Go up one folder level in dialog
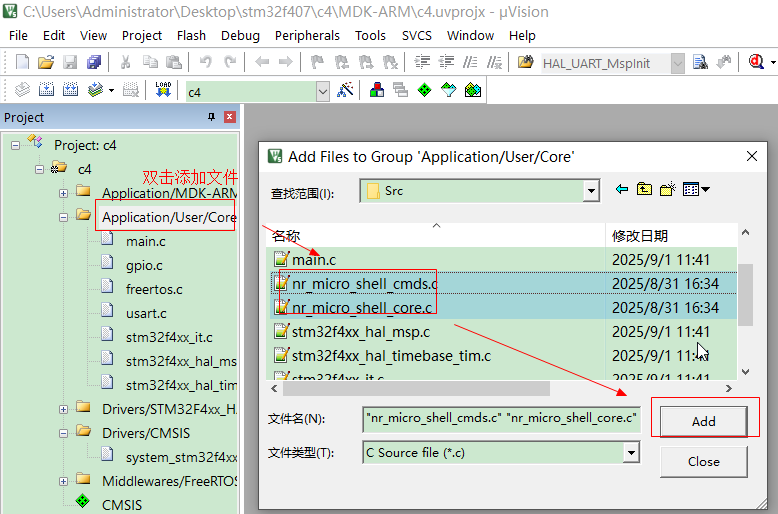Viewport: 778px width, 514px height. 645,189
